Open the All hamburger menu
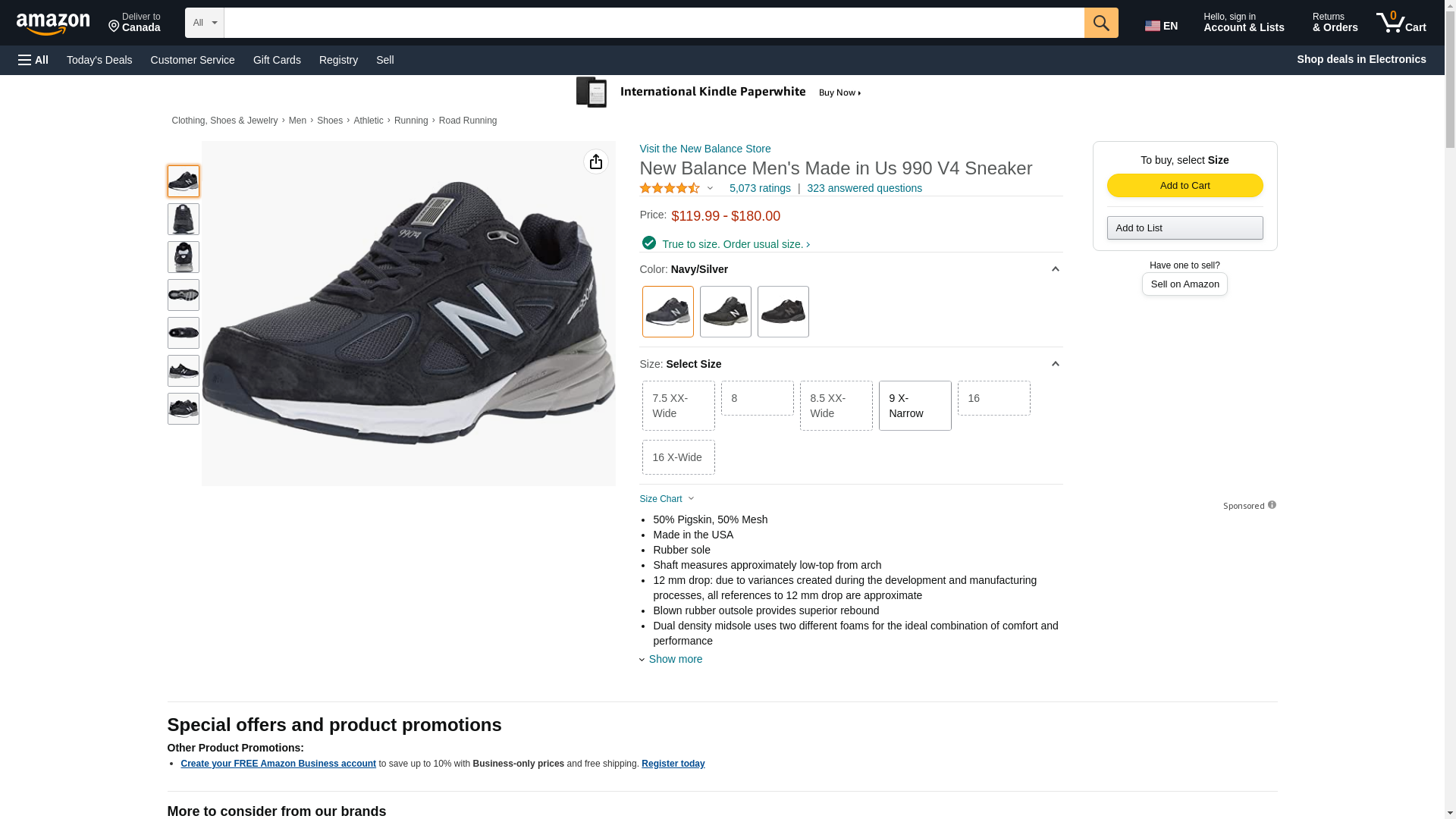Screen dimensions: 1456x819 click(x=33, y=60)
